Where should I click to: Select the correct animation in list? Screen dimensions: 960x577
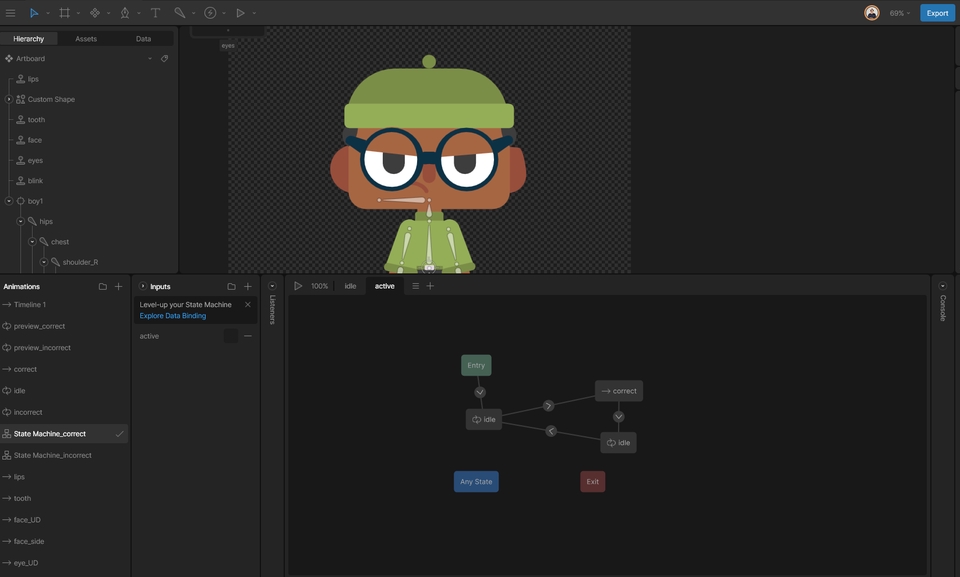[64, 369]
